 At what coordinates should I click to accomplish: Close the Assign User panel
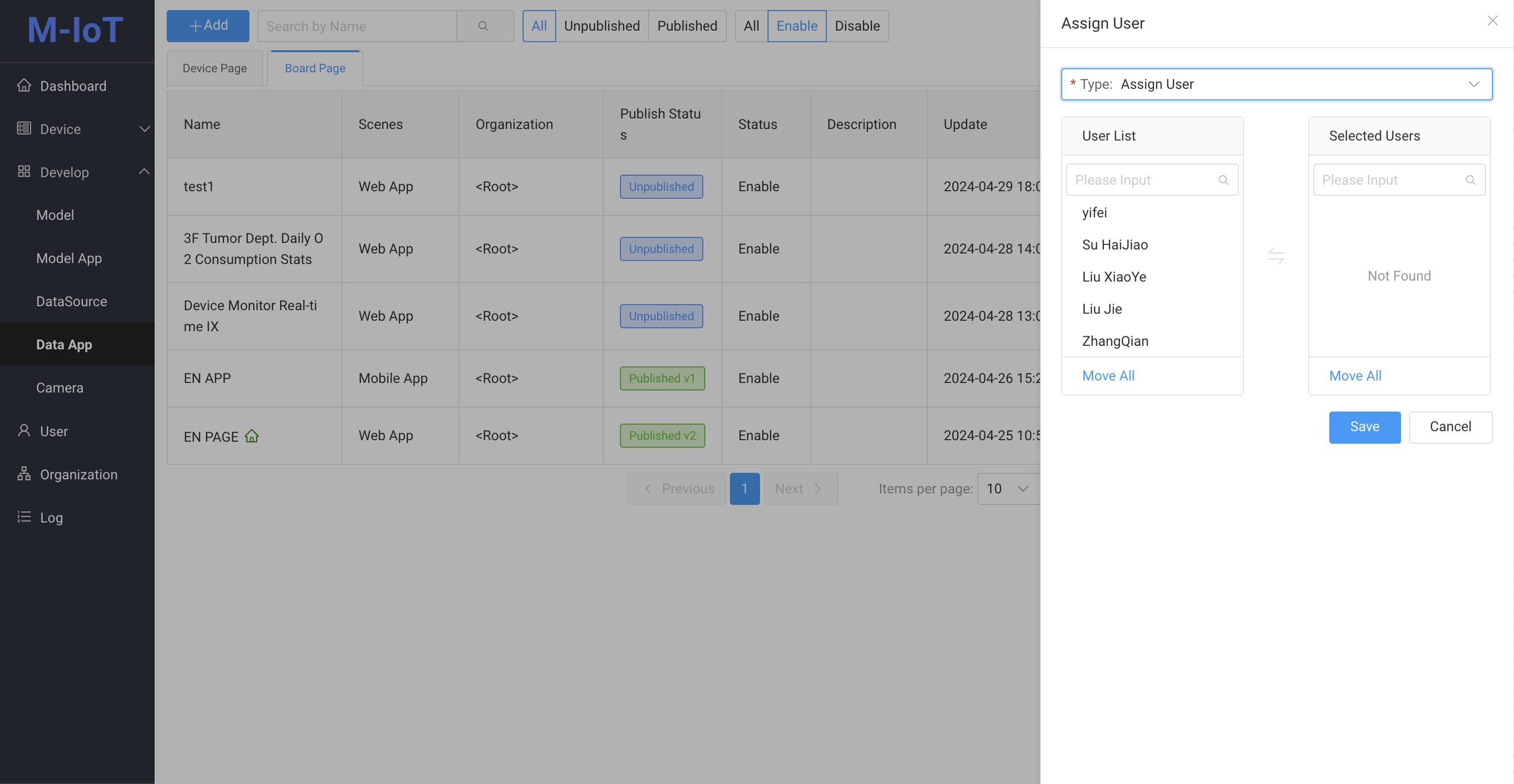click(x=1492, y=21)
